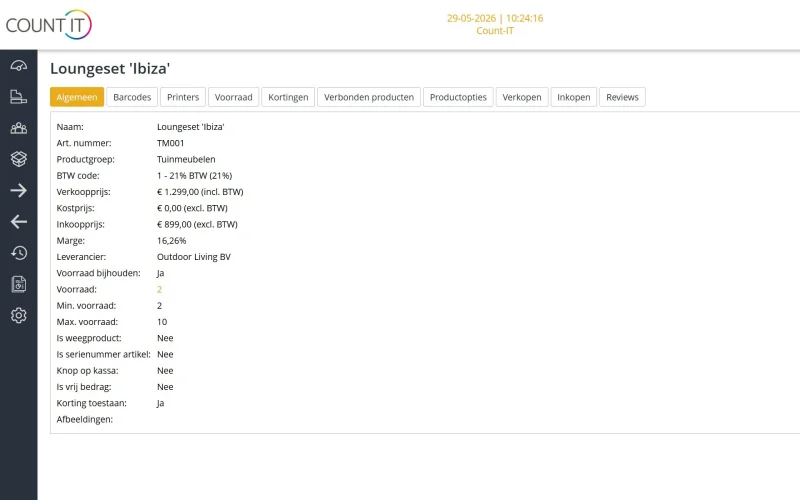Open the settings gear icon

coord(18,315)
